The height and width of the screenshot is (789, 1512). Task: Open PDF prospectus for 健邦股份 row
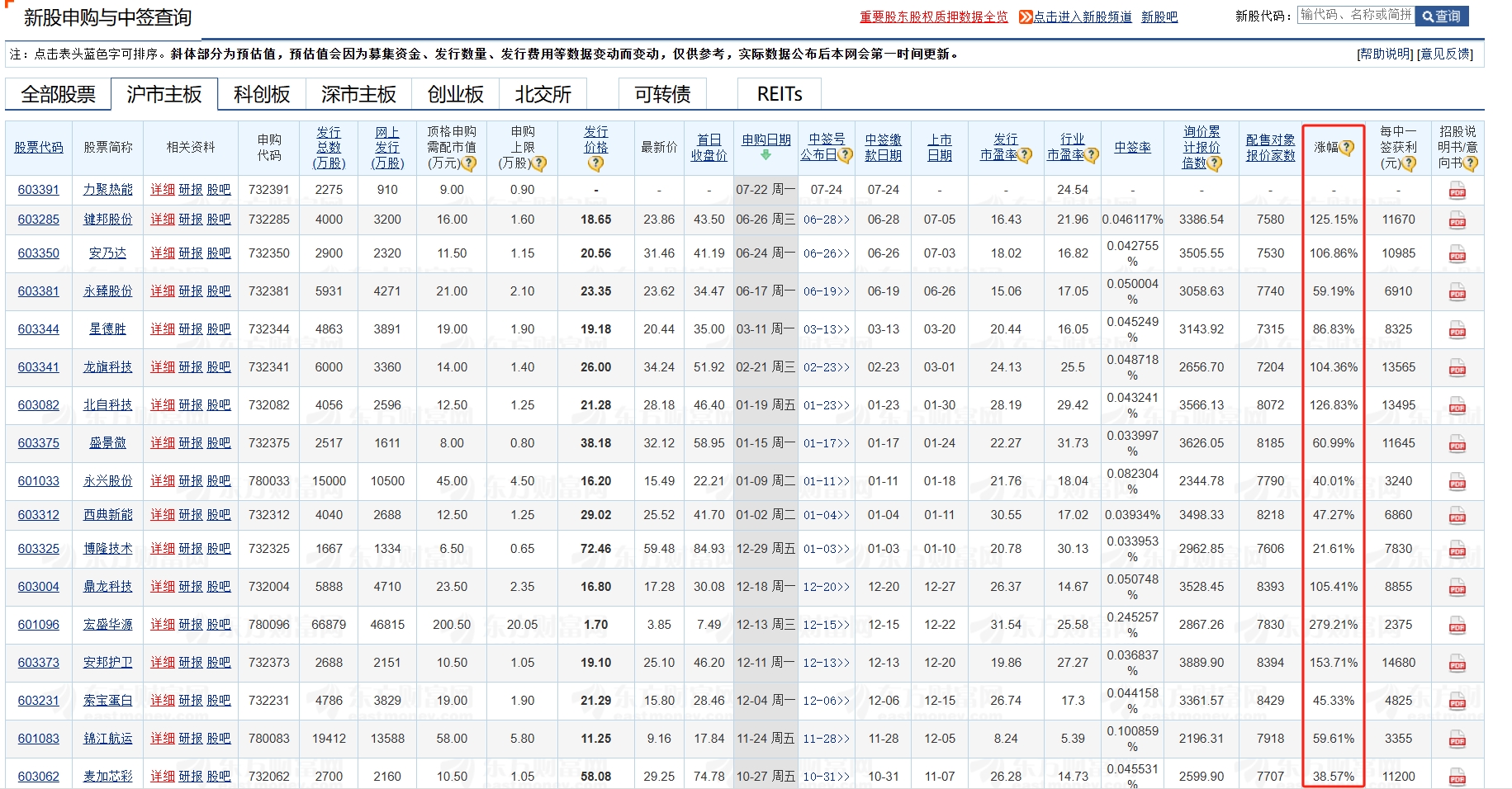pos(1457,220)
